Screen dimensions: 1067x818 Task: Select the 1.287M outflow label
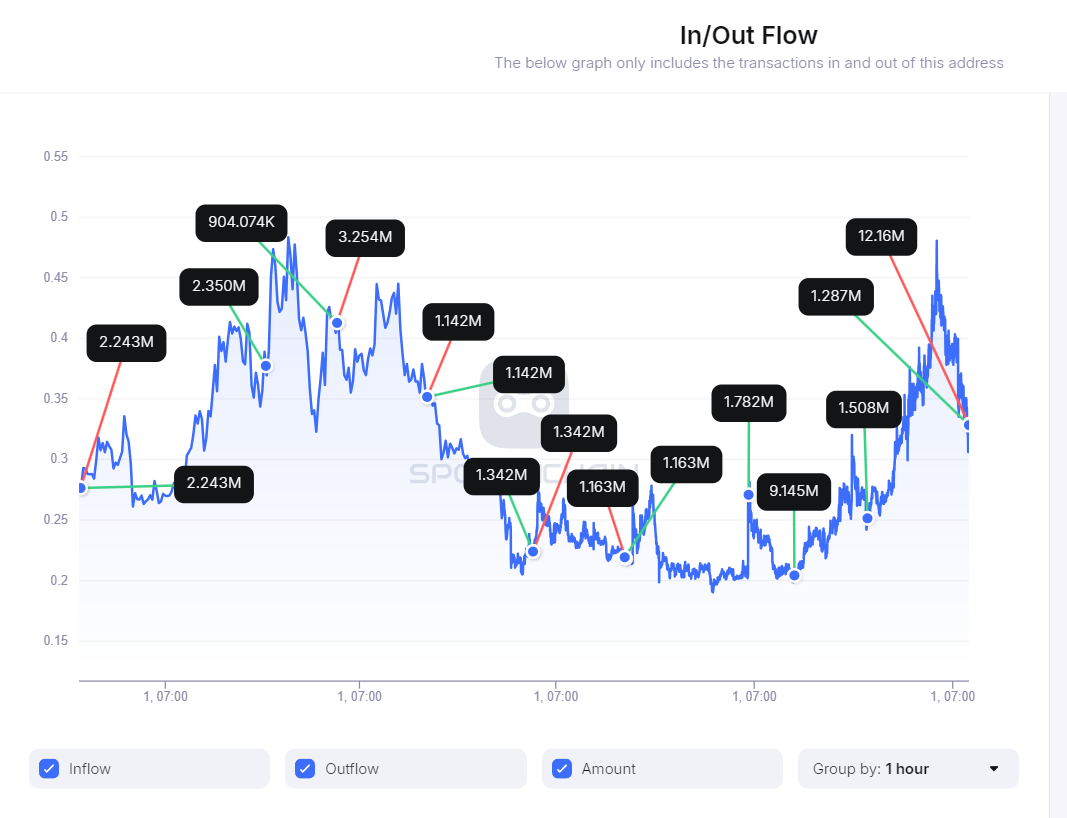(835, 296)
